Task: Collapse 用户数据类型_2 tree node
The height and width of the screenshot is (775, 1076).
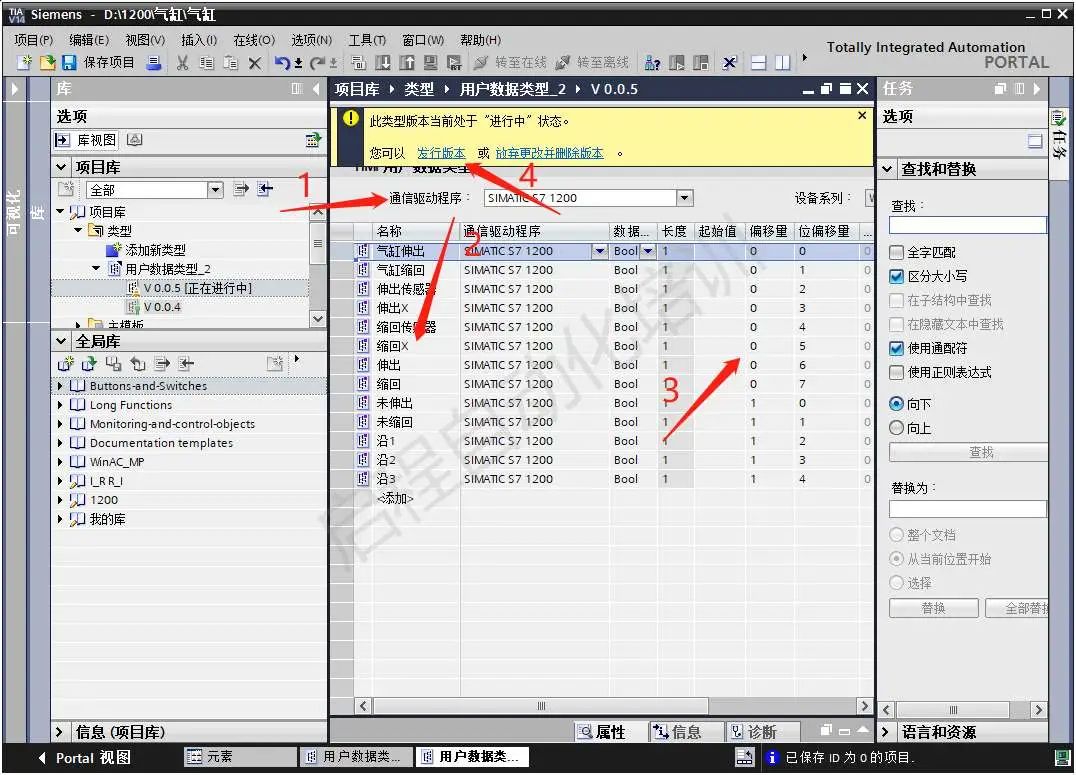Action: (x=96, y=268)
